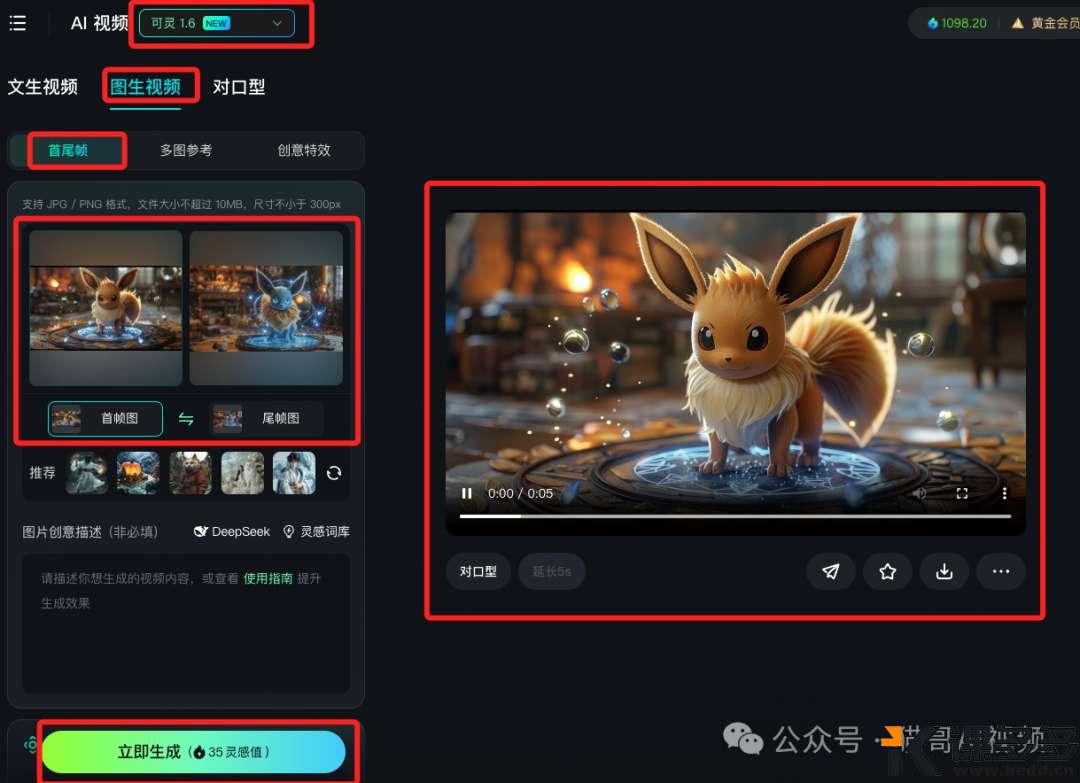
Task: Open the hamburger menu icon
Action: [x=18, y=23]
